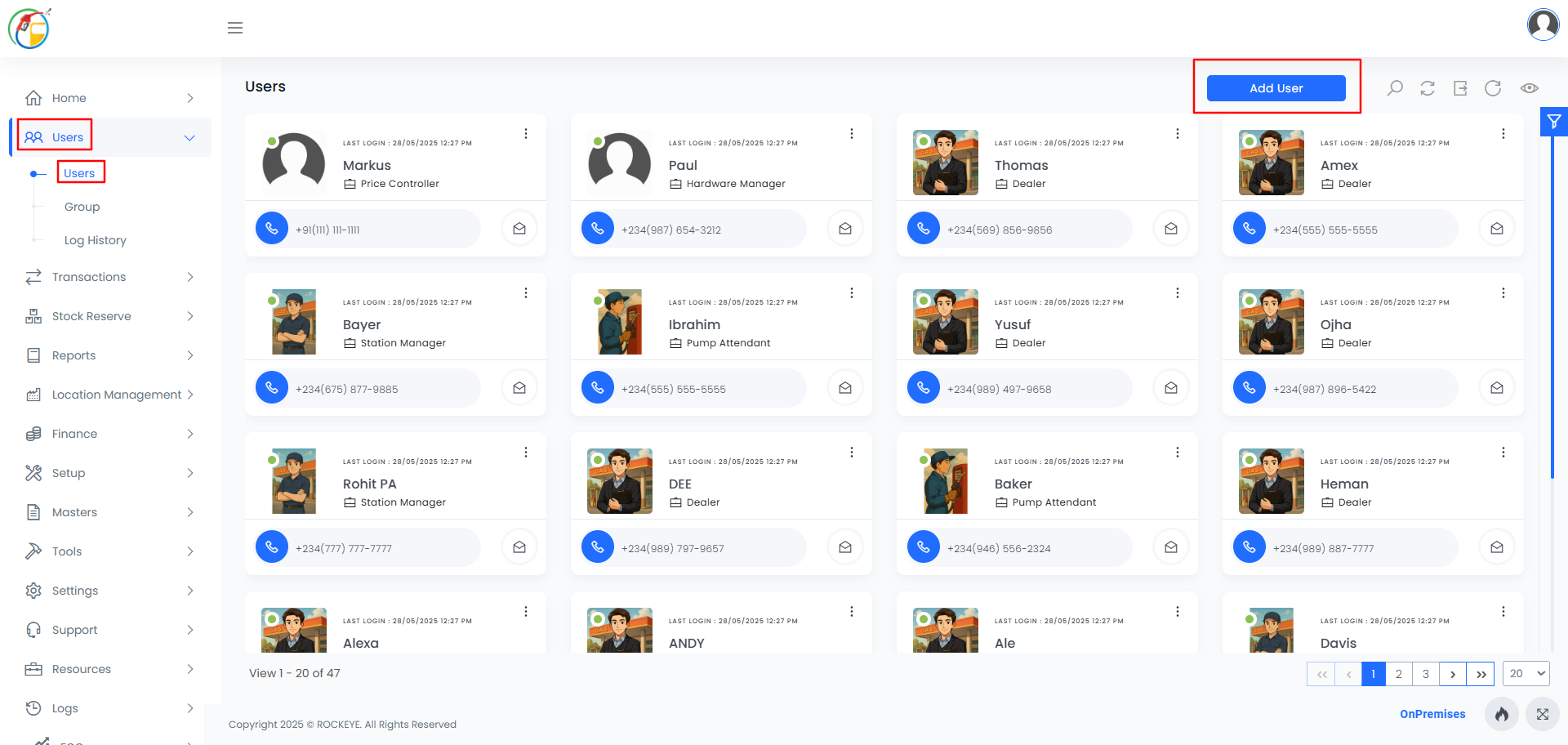The height and width of the screenshot is (745, 1568).
Task: Click the Add User button
Action: (x=1276, y=88)
